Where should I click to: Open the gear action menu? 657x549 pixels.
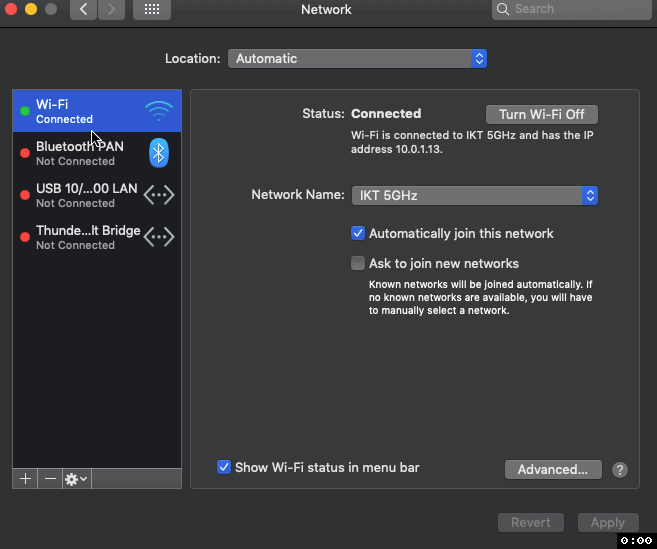(76, 479)
